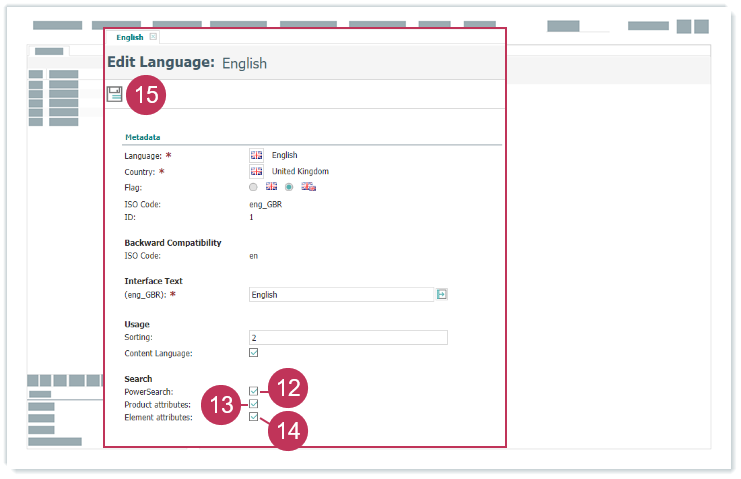Viewport: 741px width, 479px height.
Task: Click the Interface Text input field
Action: point(339,295)
